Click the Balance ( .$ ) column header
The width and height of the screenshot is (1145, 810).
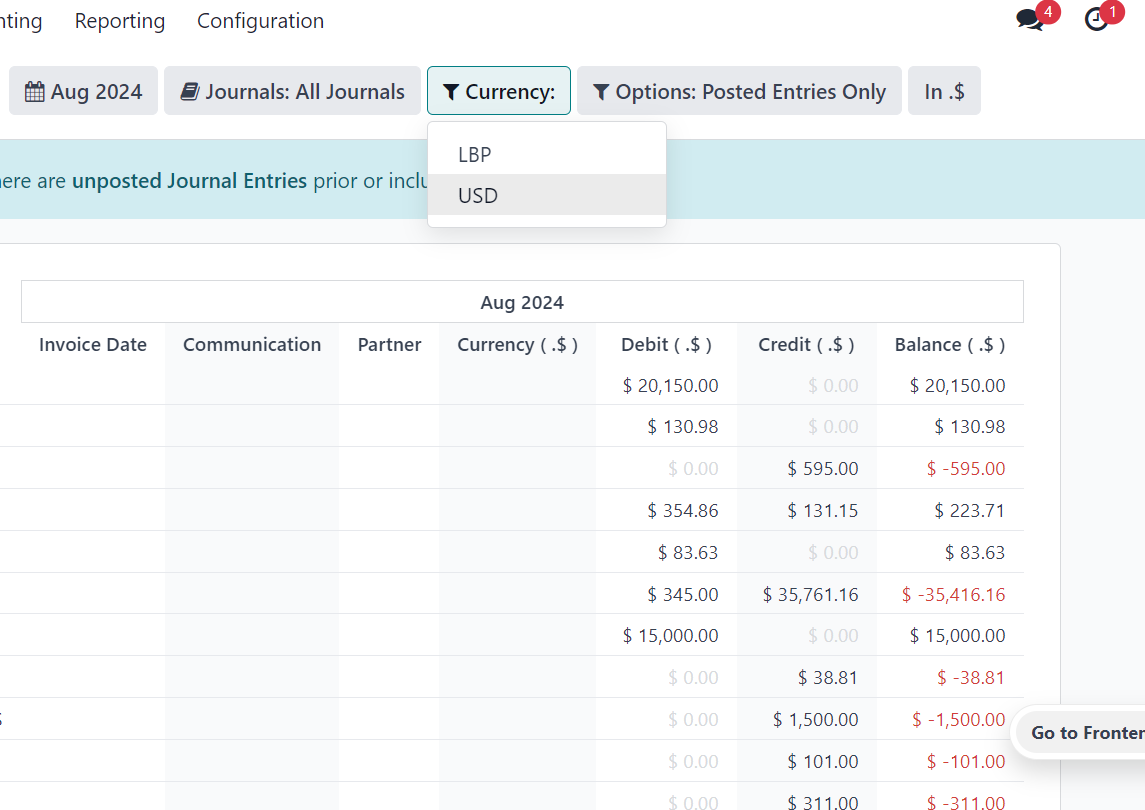click(x=950, y=345)
